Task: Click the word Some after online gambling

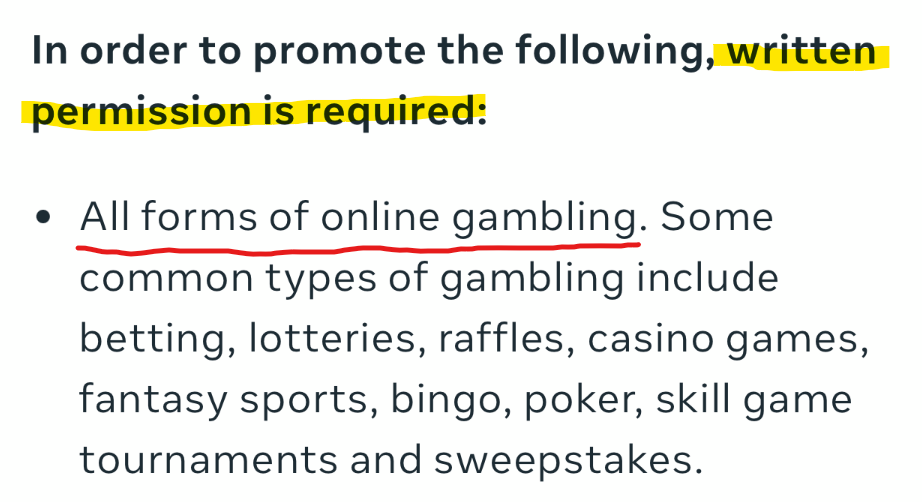Action: (x=716, y=217)
